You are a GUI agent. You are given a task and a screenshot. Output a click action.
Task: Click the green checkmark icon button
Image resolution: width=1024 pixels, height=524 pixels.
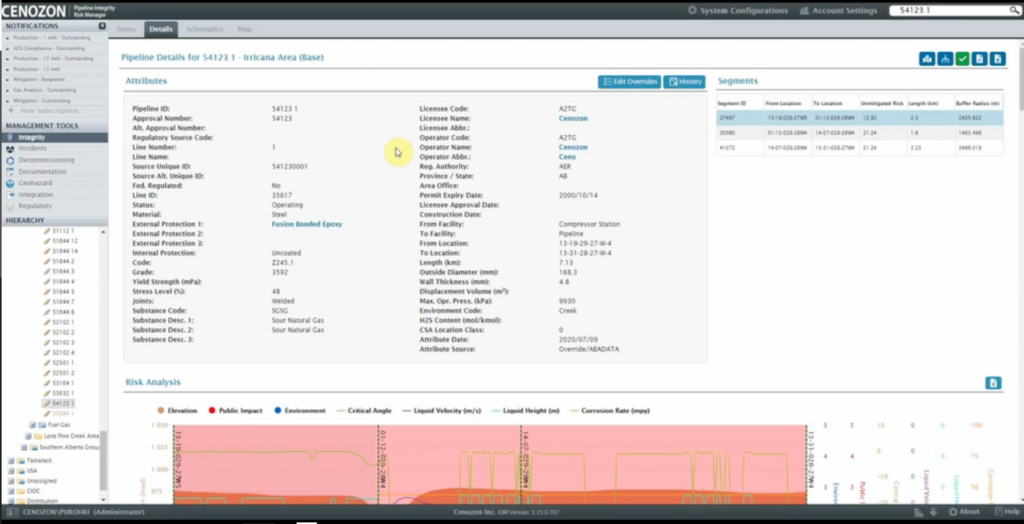click(962, 59)
